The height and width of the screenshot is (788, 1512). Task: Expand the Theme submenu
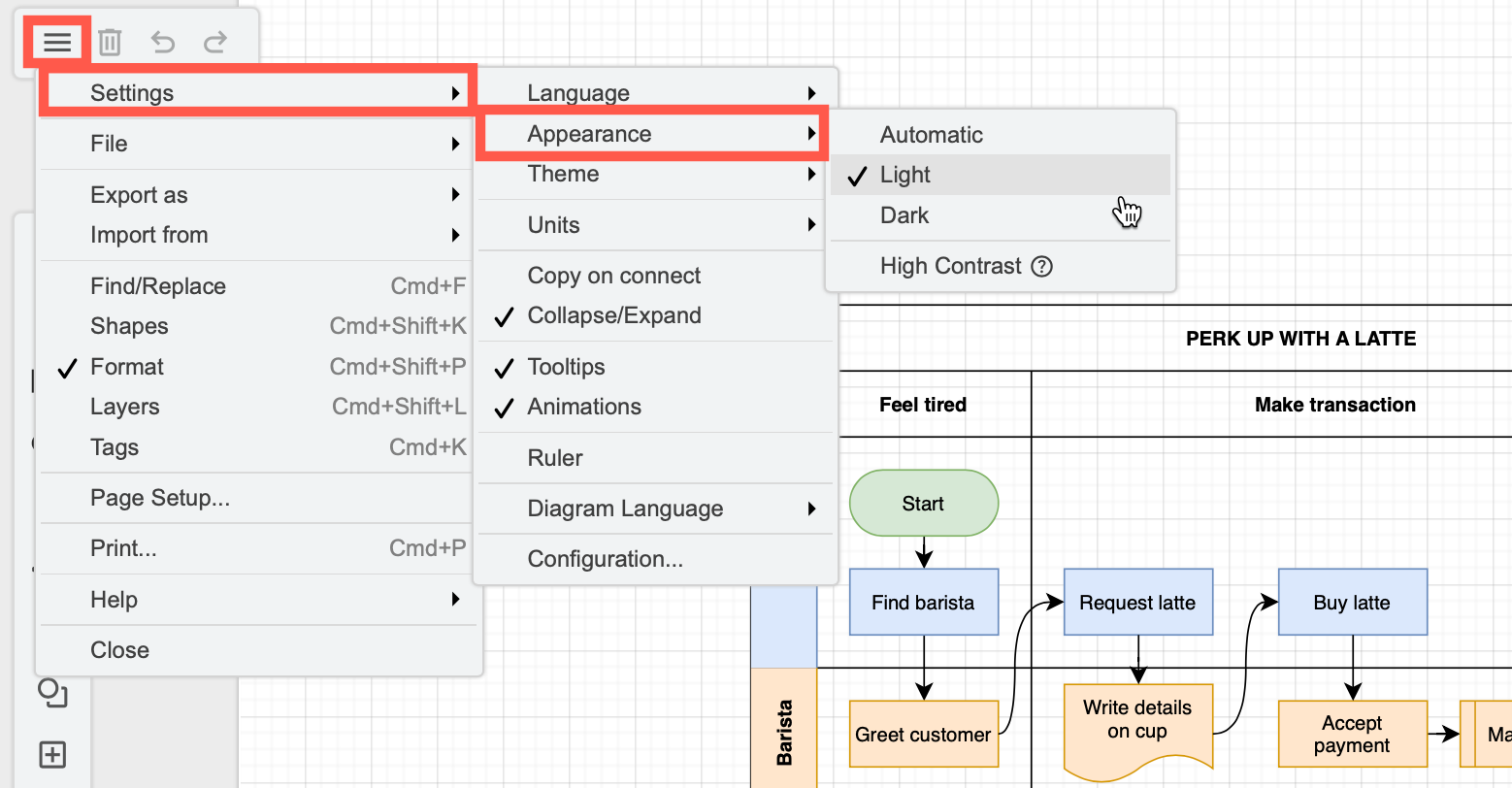[x=563, y=174]
